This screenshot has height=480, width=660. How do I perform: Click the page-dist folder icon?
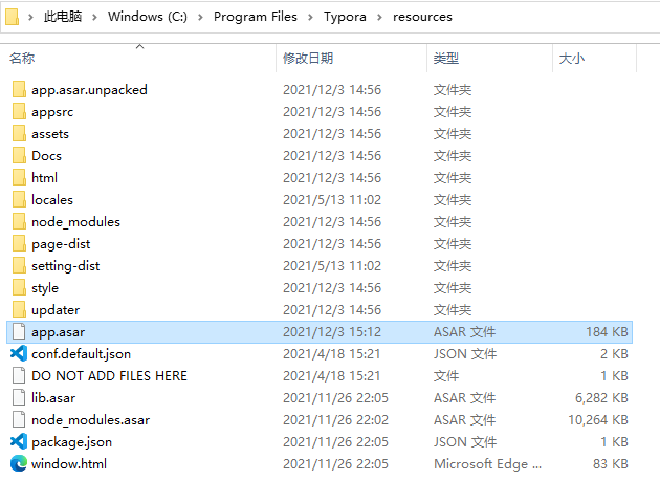click(x=19, y=243)
